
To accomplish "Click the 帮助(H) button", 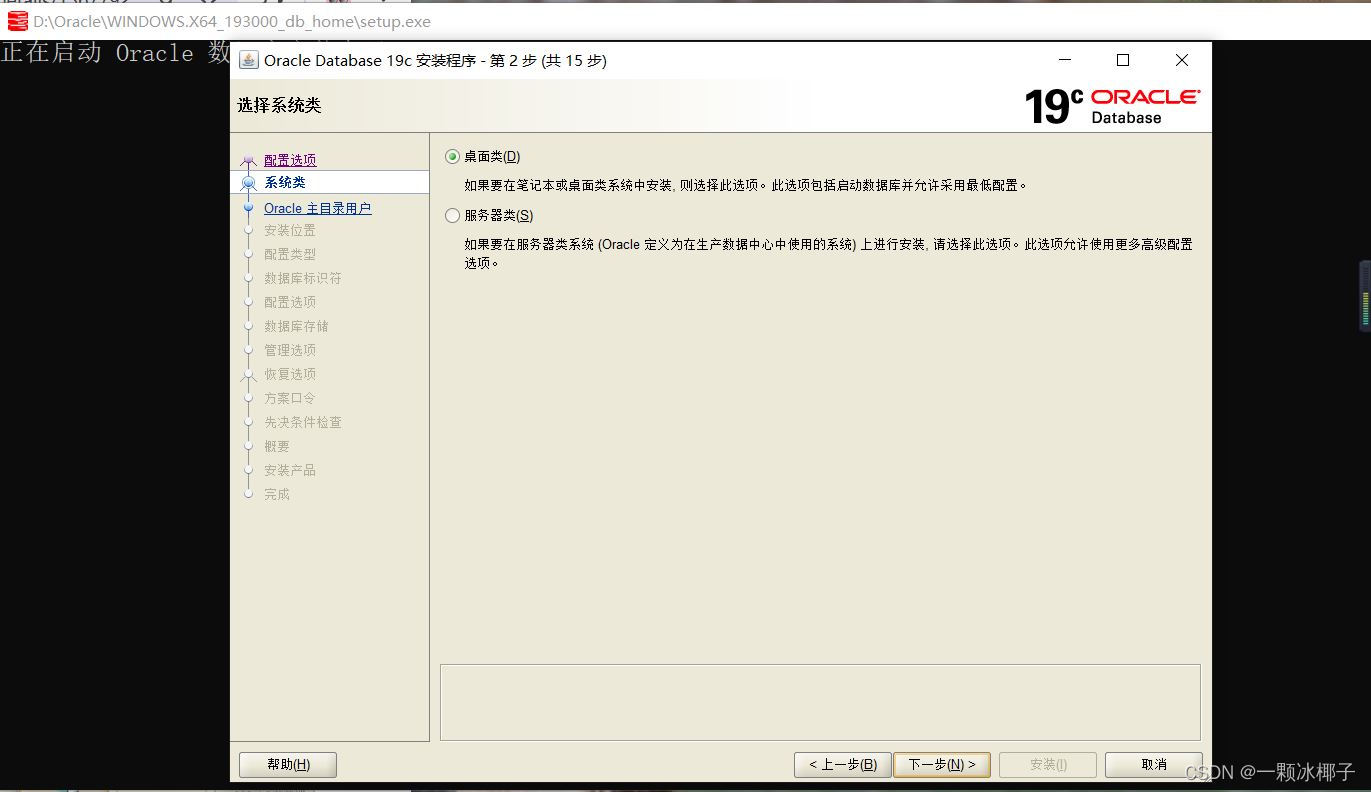I will (x=287, y=764).
